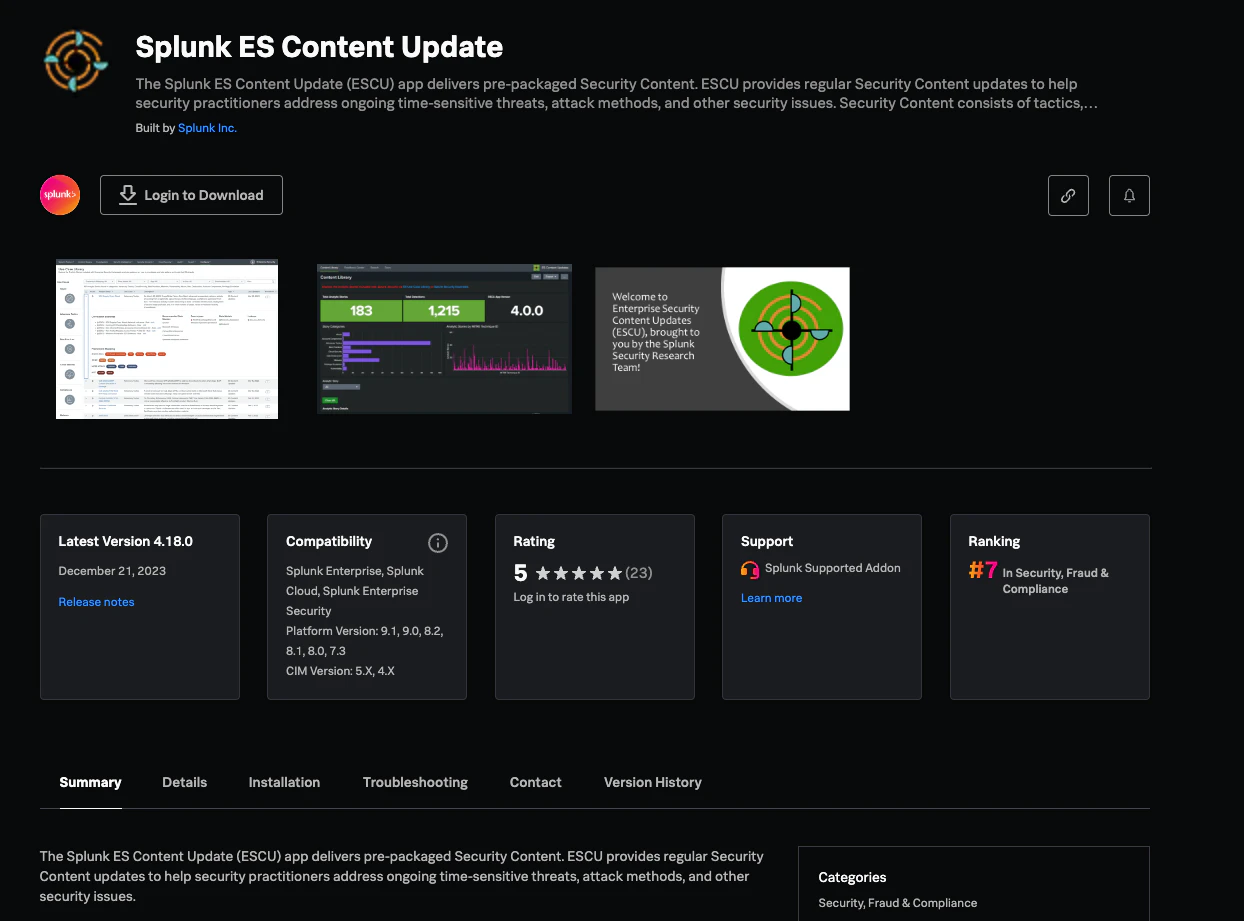The height and width of the screenshot is (921, 1244).
Task: Click the Latest Version 4.18.0 heading
Action: (x=126, y=541)
